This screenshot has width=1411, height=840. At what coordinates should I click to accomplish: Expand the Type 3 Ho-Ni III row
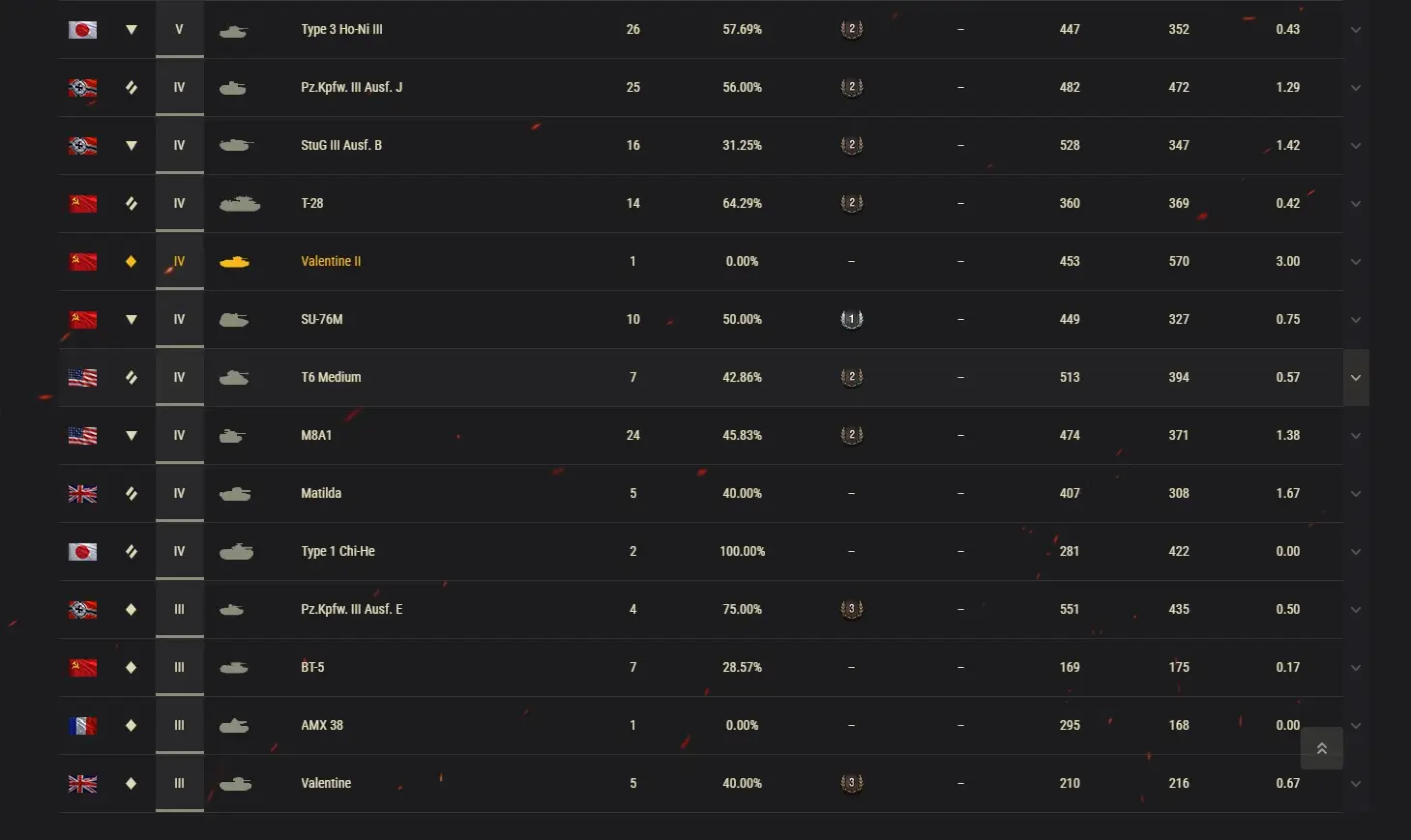point(1356,30)
